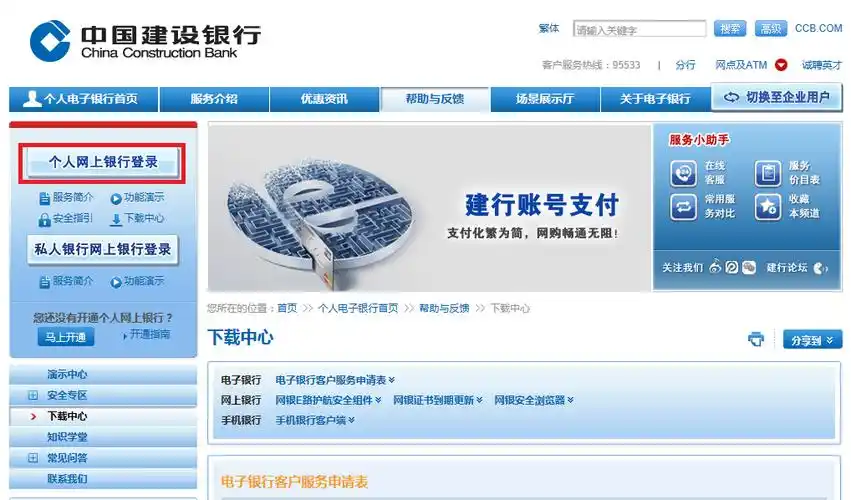Screen dimensions: 851x500
Task: Expand the 常见问答 sidebar item
Action: [x=33, y=458]
